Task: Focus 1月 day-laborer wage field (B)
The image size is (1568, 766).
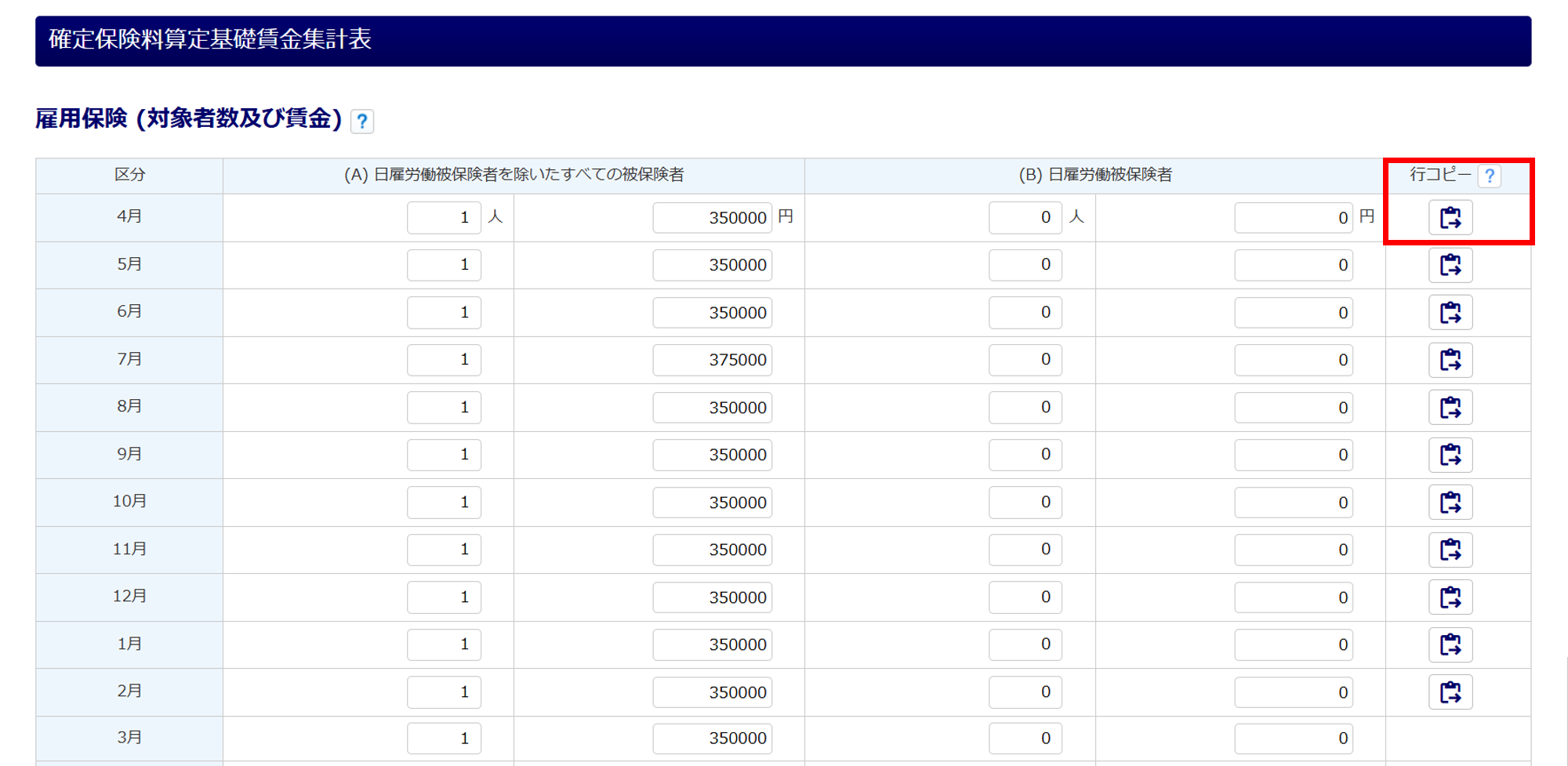Action: click(x=1294, y=644)
